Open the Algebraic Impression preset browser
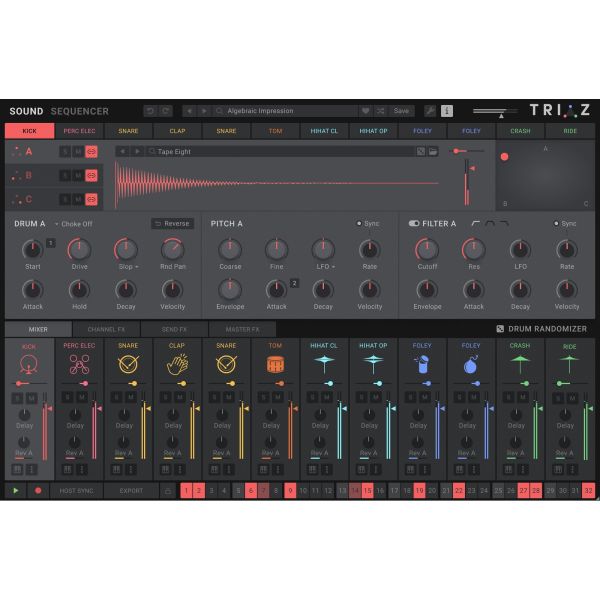This screenshot has width=600, height=600. point(285,111)
